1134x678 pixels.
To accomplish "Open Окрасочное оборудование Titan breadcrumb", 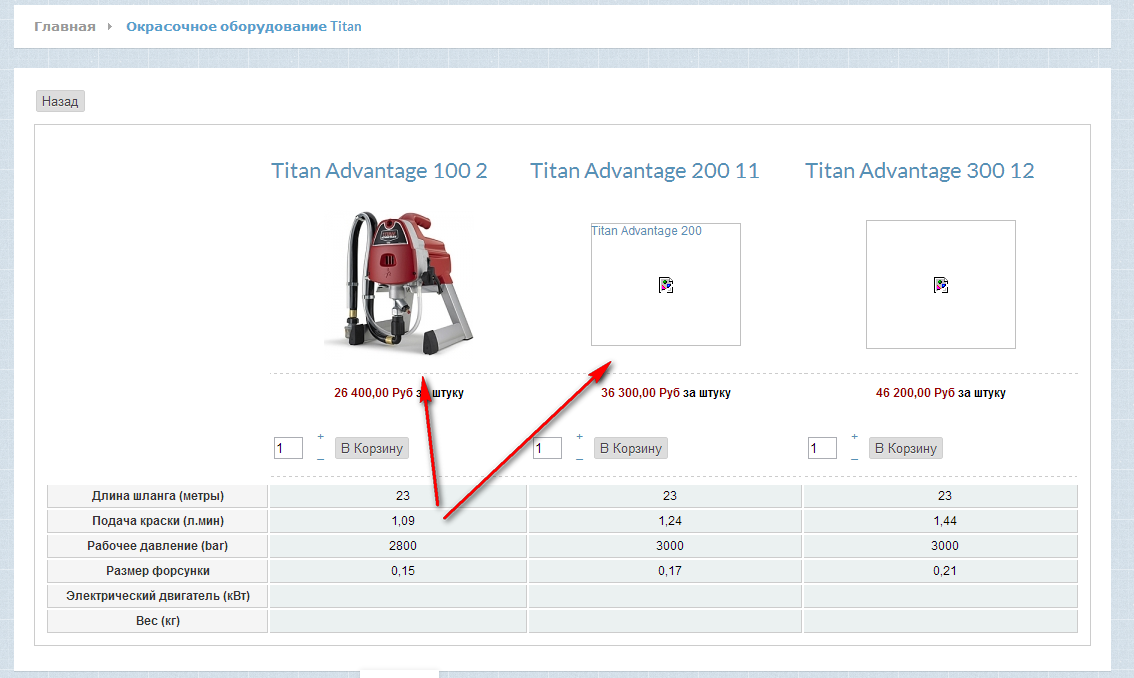I will 244,27.
